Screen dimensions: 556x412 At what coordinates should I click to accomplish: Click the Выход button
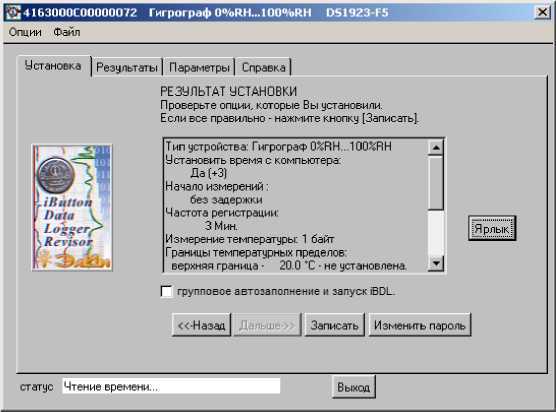pyautogui.click(x=354, y=387)
